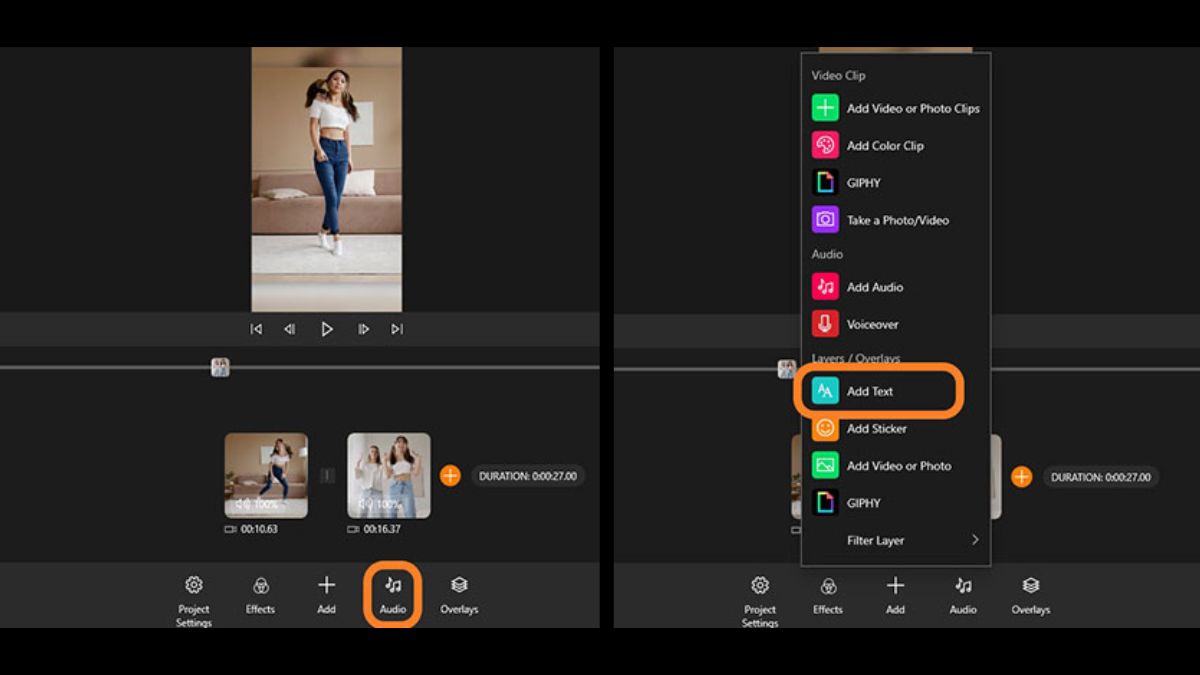
Task: Click the playhead marker on the timeline
Action: tap(218, 367)
